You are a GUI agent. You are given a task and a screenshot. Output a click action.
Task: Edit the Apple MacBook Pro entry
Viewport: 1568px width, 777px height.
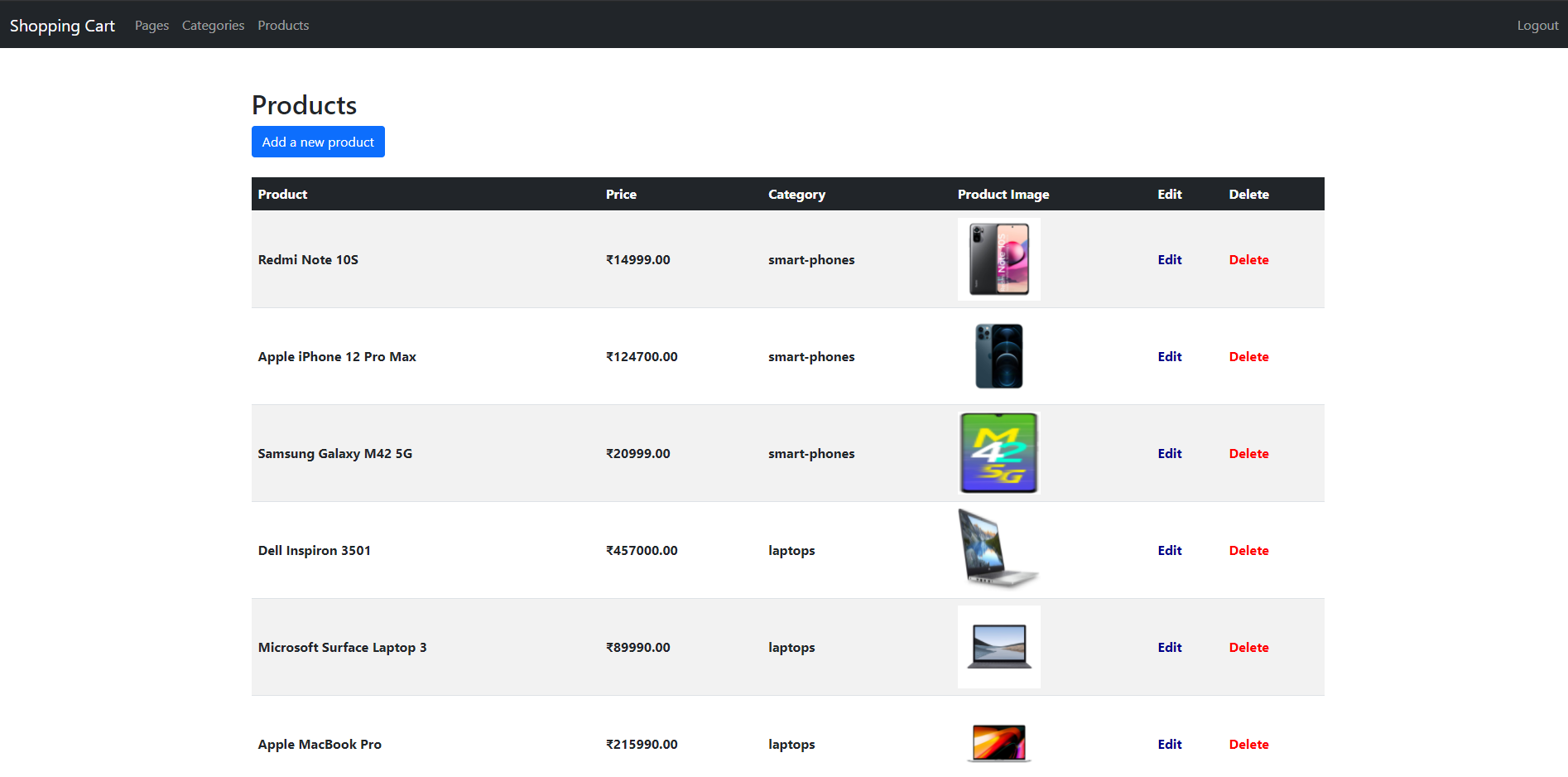pos(1169,744)
